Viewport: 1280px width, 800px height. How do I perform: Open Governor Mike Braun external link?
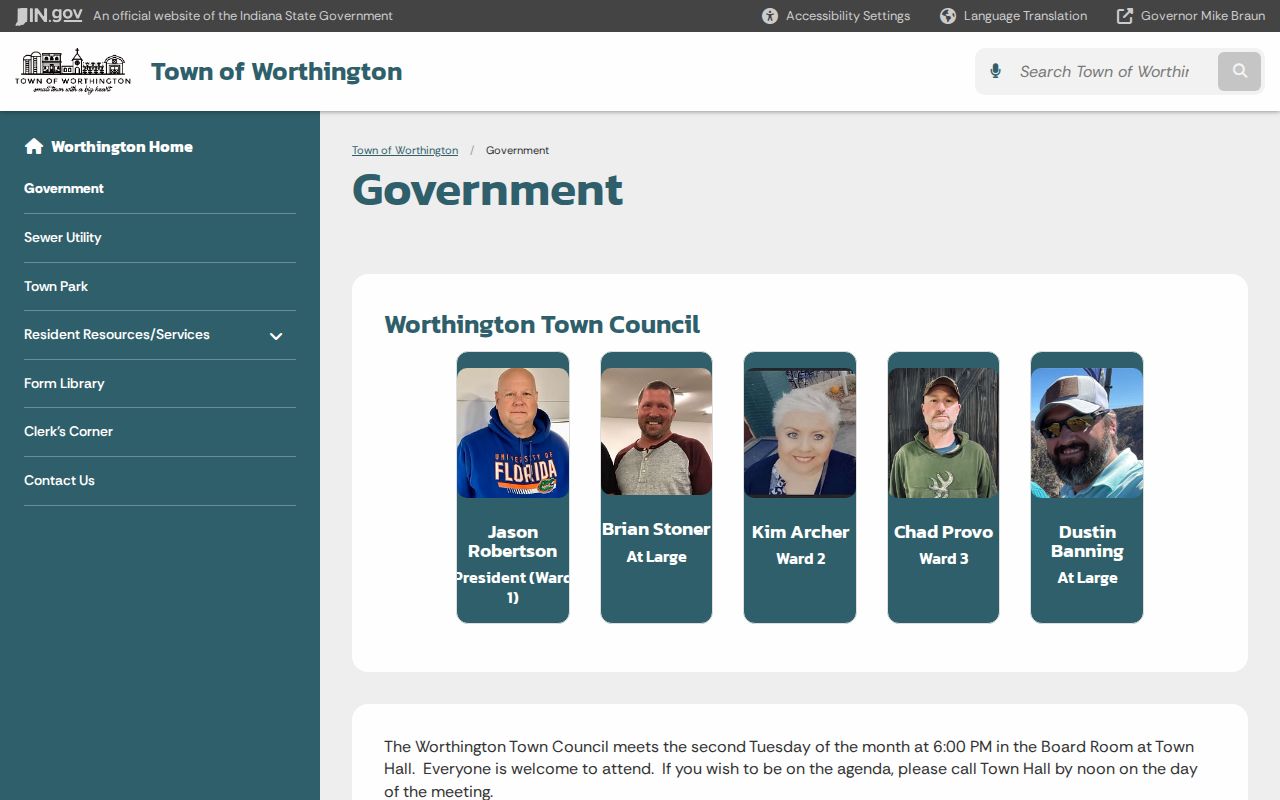tap(1190, 16)
